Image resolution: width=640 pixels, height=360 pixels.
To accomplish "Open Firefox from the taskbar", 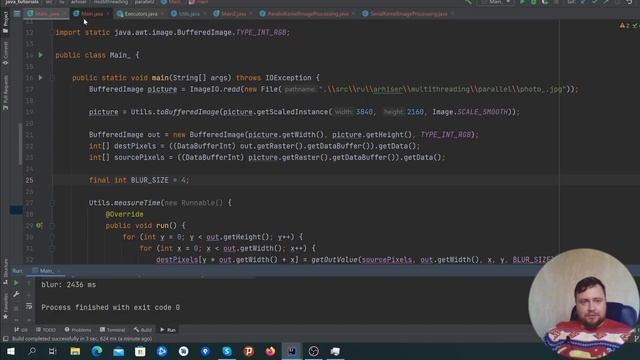I will pyautogui.click(x=270, y=351).
